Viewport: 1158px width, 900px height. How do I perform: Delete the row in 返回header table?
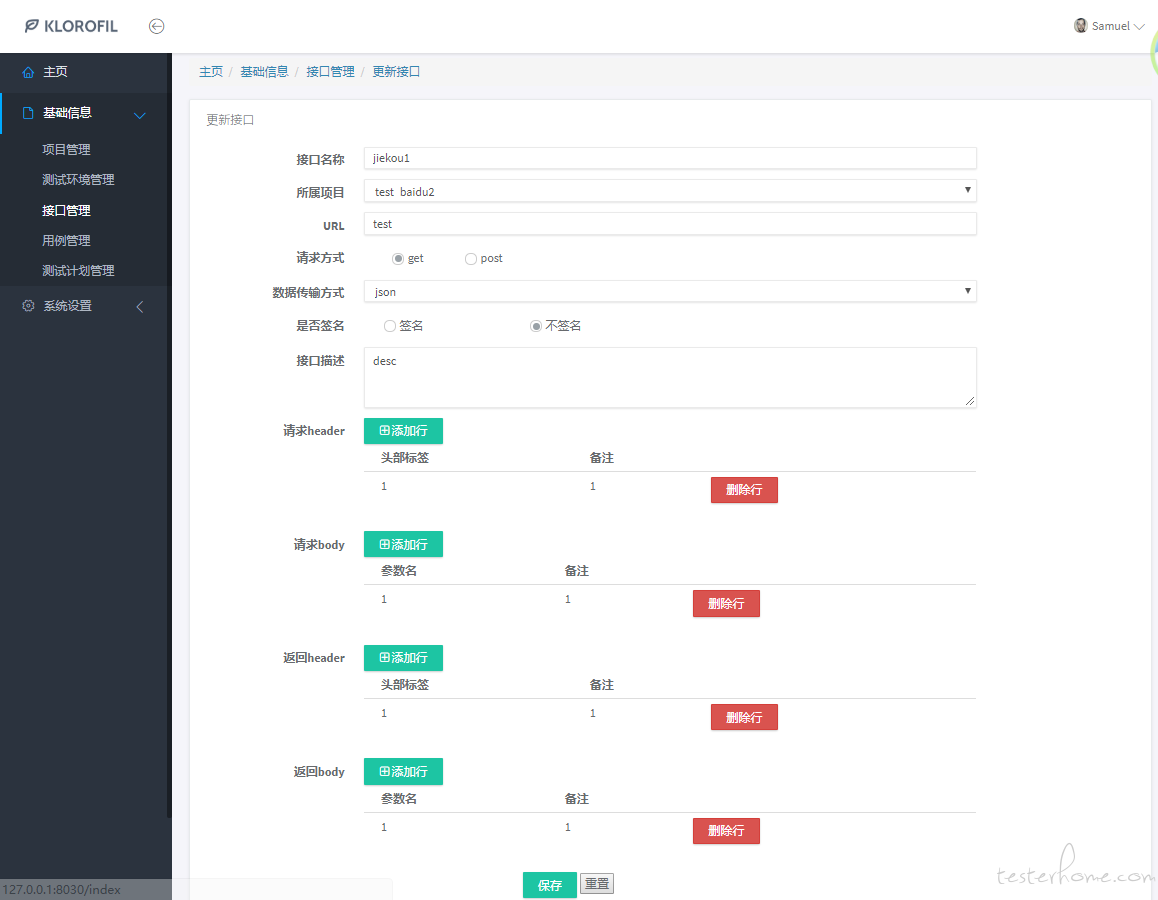pyautogui.click(x=744, y=718)
